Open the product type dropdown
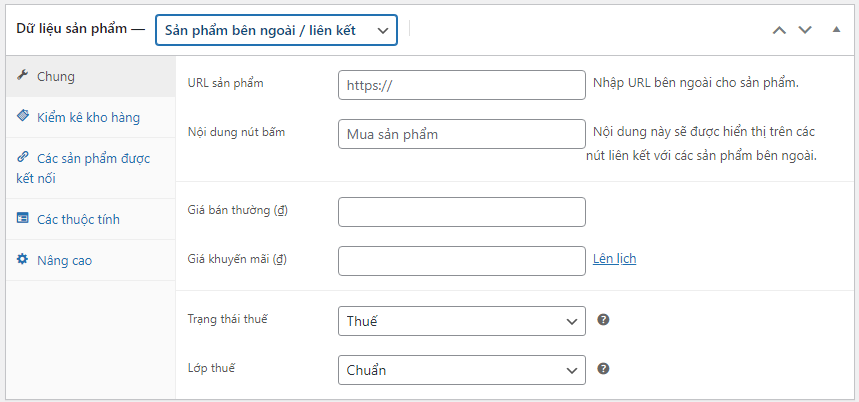 pos(276,30)
